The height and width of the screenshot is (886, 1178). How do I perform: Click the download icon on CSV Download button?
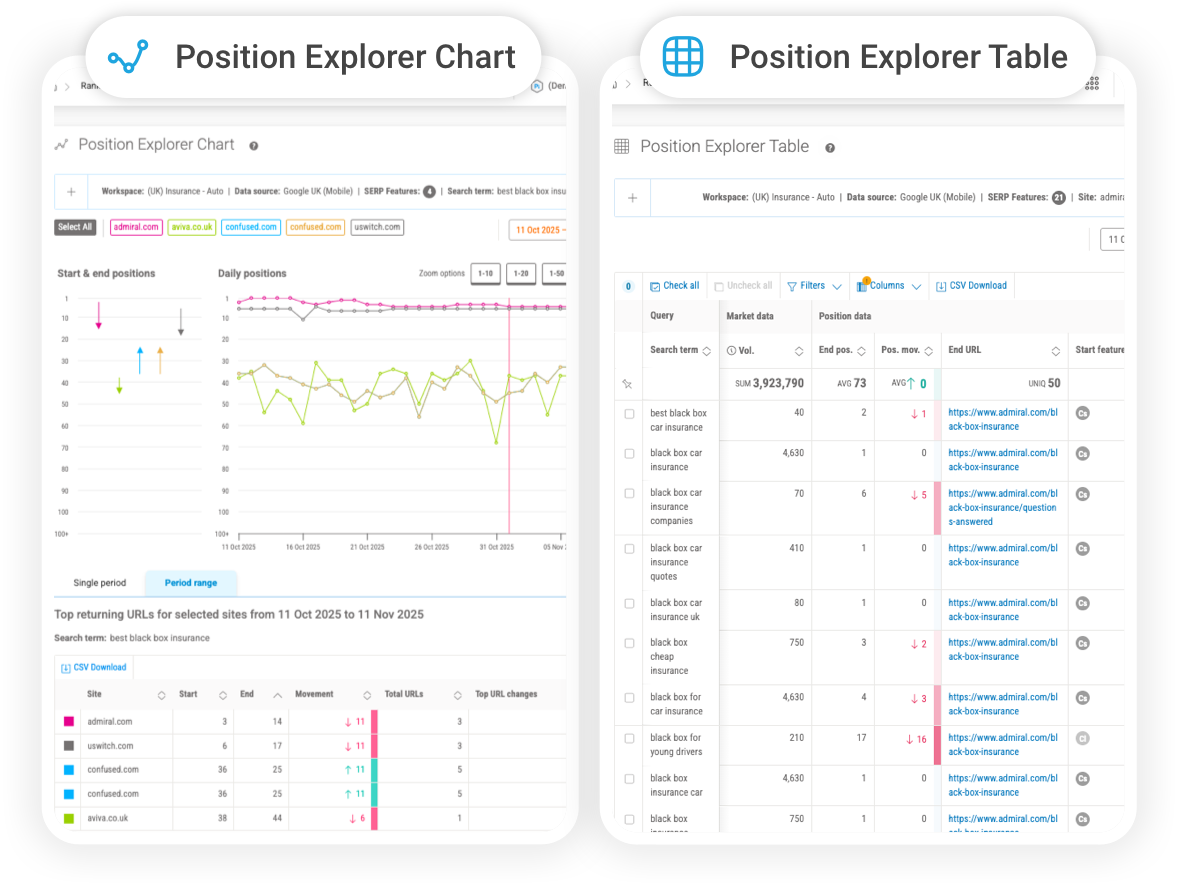tap(939, 285)
